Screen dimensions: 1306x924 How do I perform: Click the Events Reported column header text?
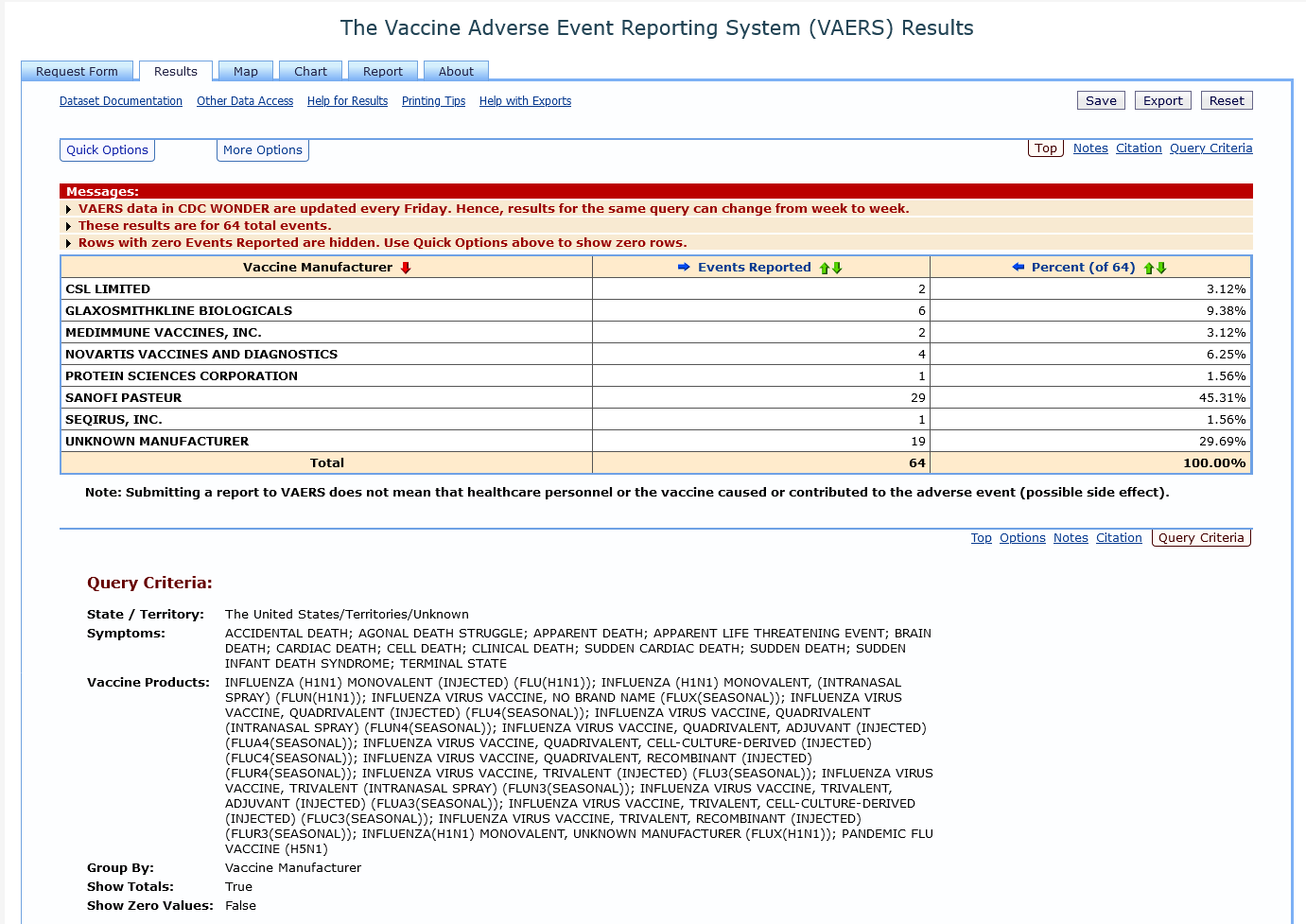[x=755, y=268]
